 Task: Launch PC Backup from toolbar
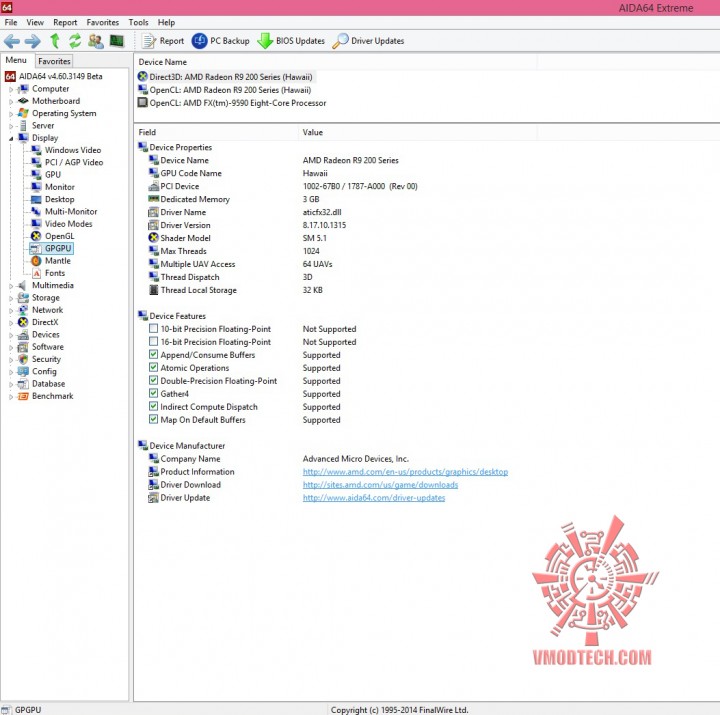pos(220,41)
